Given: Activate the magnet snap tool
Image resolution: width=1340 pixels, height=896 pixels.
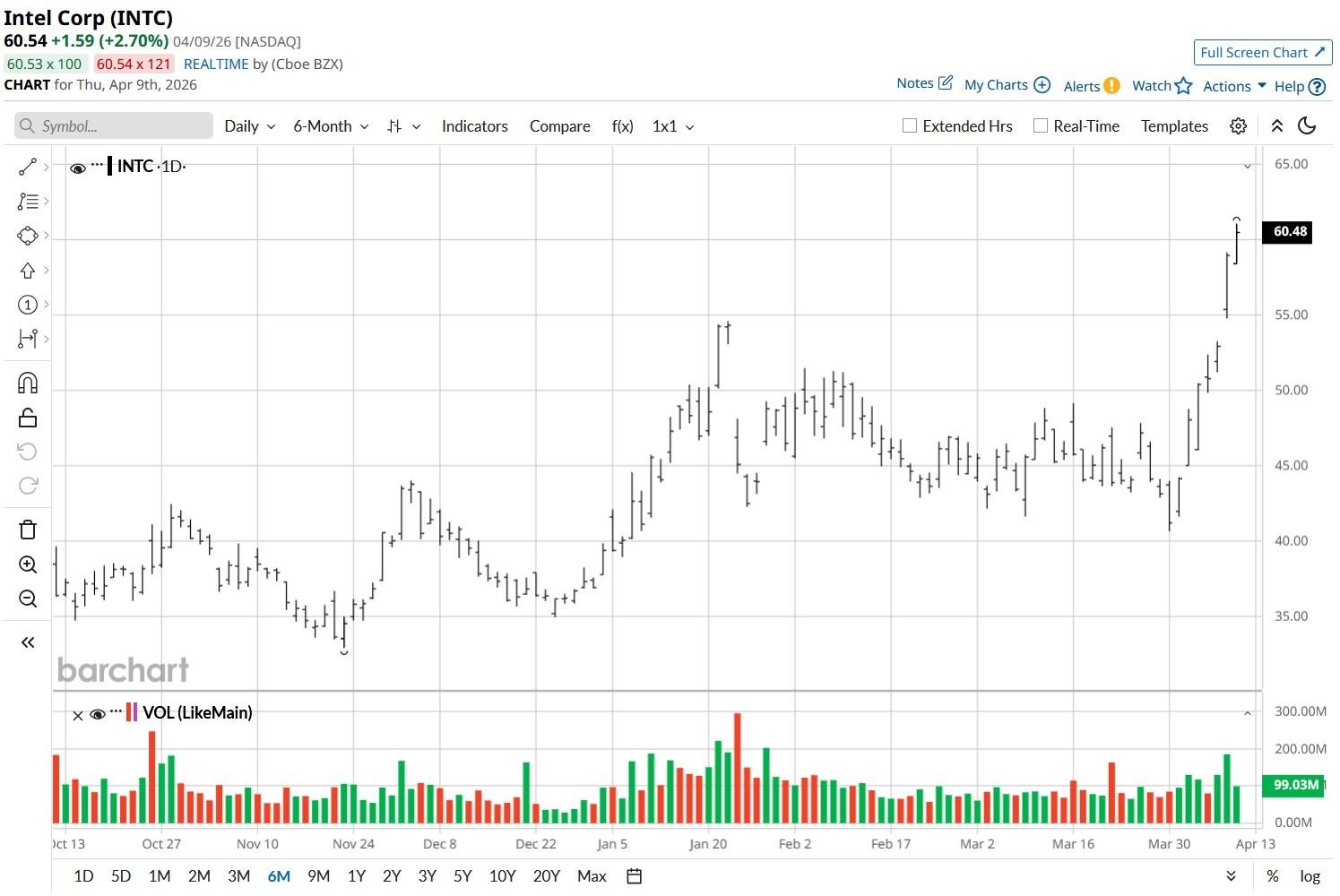Looking at the screenshot, I should (28, 383).
